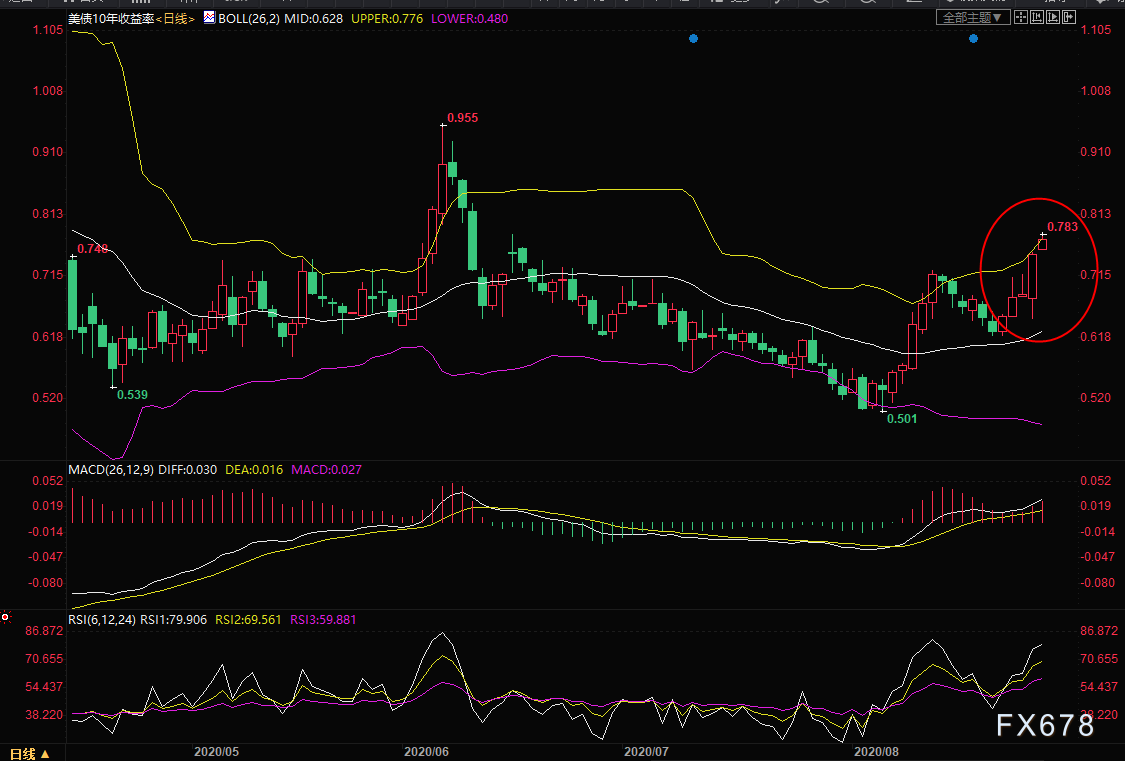Click the blue event dot below 全部主题 dropdown
This screenshot has height=761, width=1125.
tap(974, 39)
